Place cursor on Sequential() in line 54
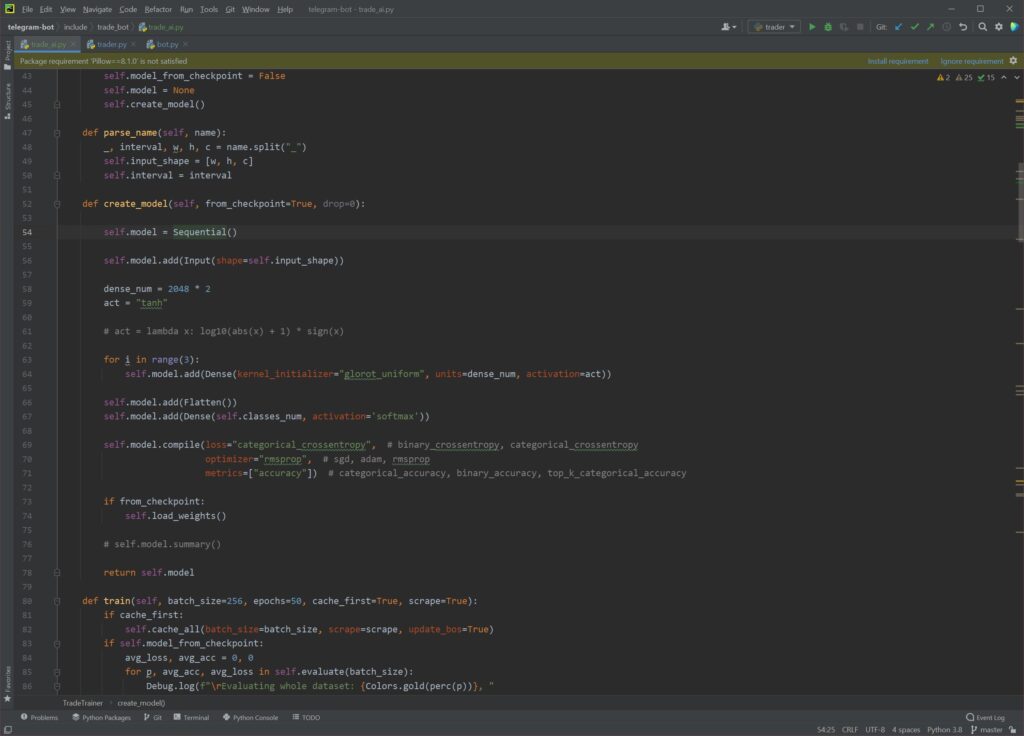 coord(204,232)
